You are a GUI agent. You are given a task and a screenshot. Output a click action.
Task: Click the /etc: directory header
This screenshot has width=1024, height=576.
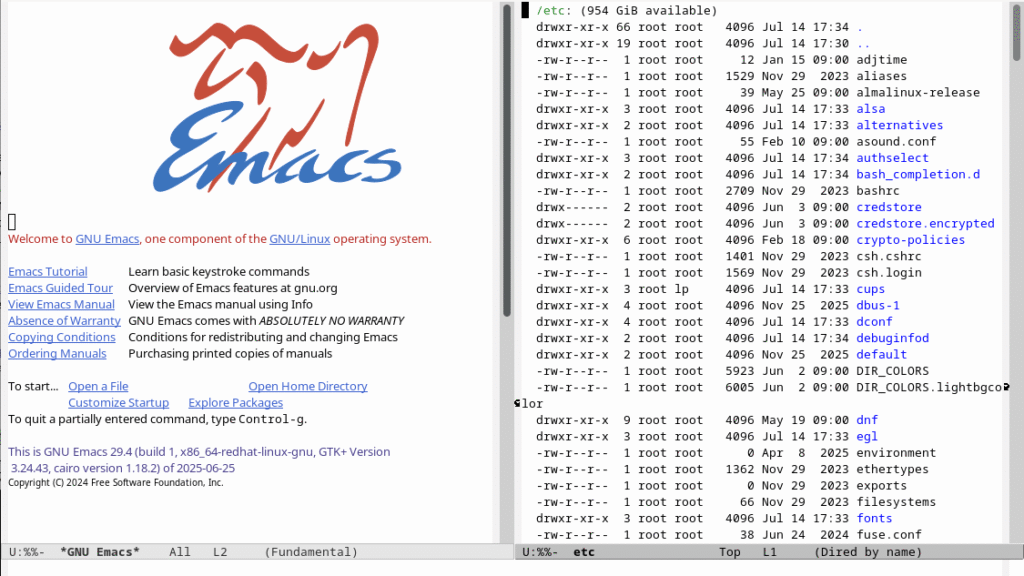click(554, 10)
